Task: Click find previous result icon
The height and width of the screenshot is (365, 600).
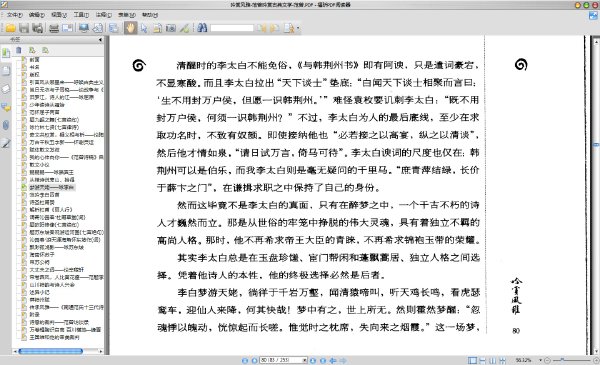Action: coord(262,28)
